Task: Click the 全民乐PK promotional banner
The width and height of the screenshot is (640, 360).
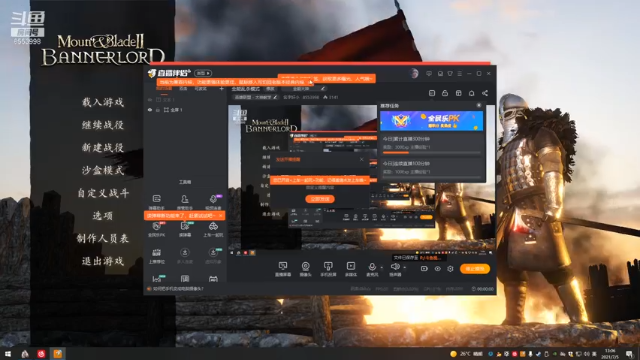Action: 431,121
